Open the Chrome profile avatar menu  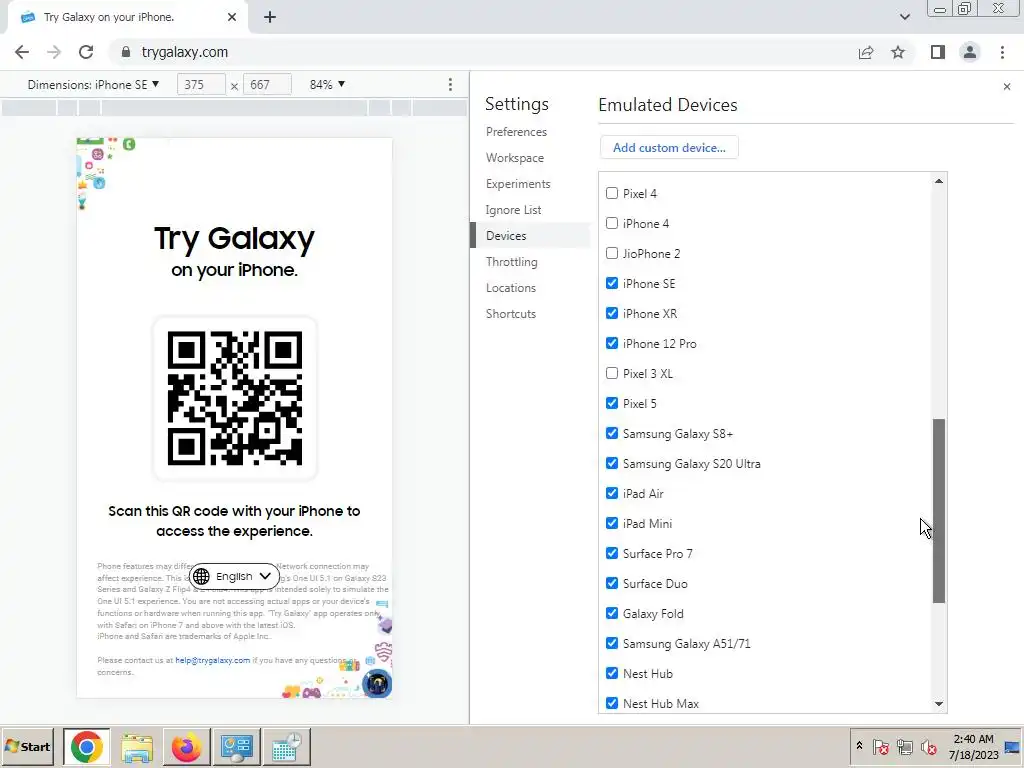tap(970, 52)
